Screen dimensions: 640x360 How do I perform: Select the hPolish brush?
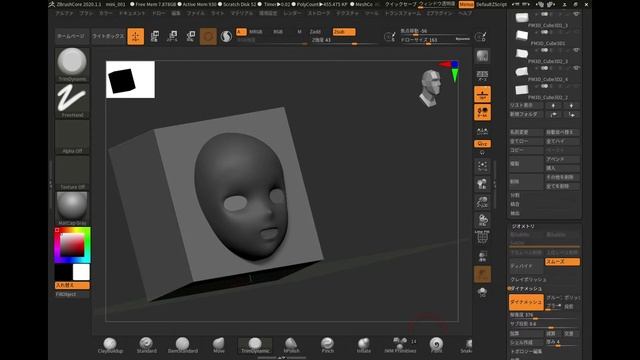click(x=291, y=345)
